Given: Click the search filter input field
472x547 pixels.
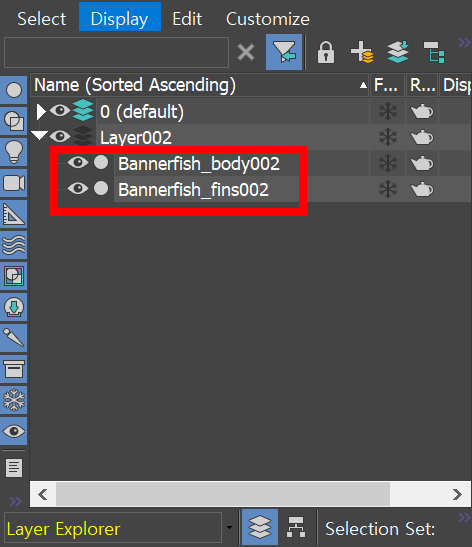Looking at the screenshot, I should (x=116, y=52).
